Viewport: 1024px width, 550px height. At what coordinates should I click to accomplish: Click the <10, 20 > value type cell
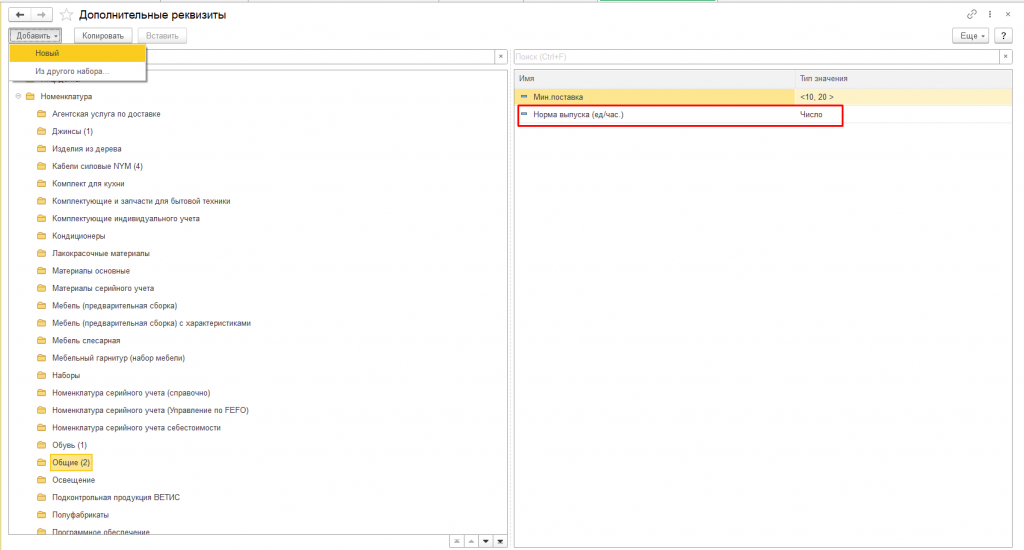(x=904, y=97)
